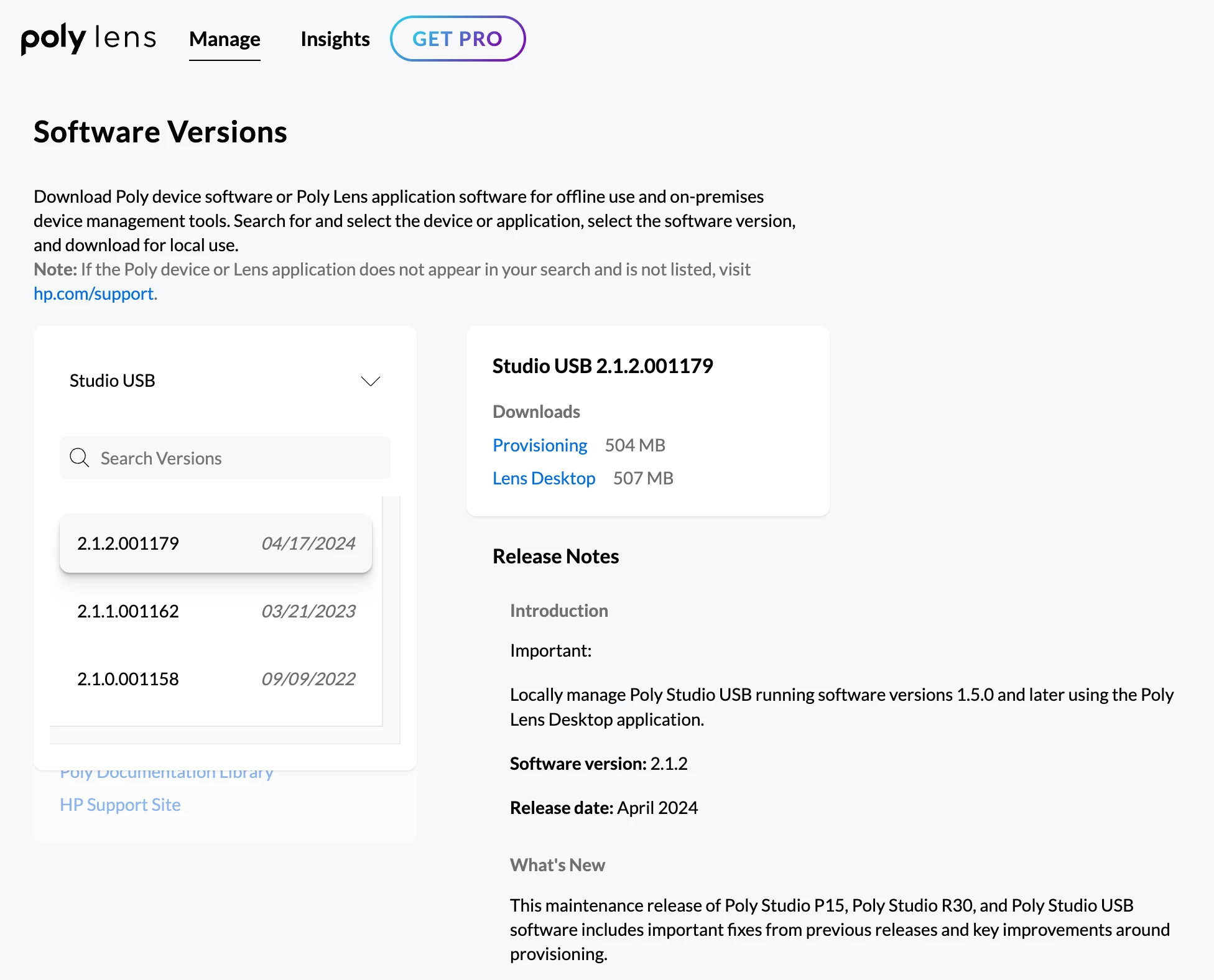This screenshot has width=1214, height=980.
Task: Click the 09/09/2022 release date
Action: tap(308, 679)
